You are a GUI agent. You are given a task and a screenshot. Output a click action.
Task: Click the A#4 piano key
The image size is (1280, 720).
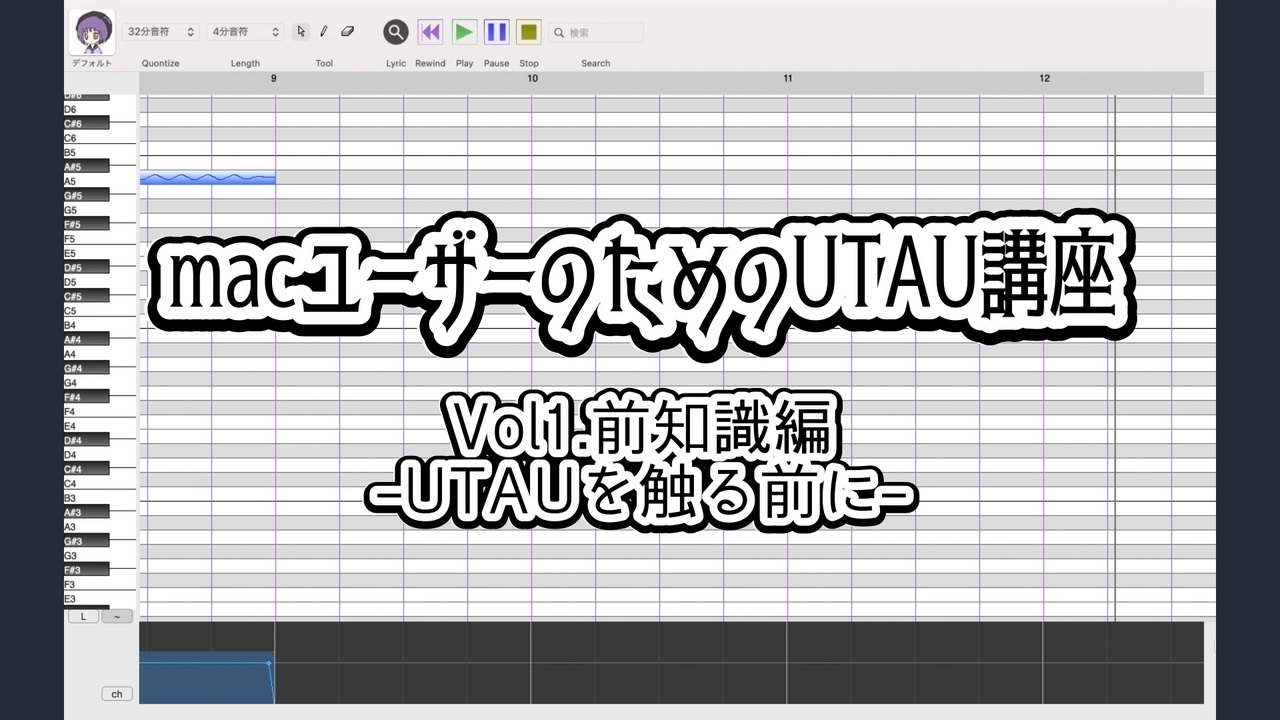pos(87,340)
